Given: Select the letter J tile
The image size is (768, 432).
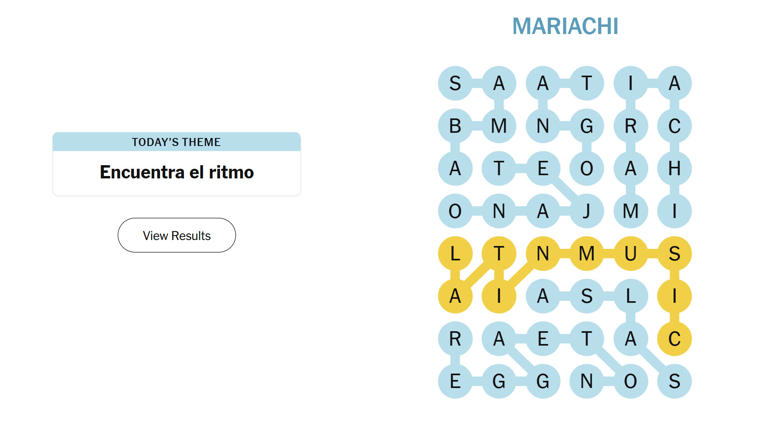Looking at the screenshot, I should 587,211.
